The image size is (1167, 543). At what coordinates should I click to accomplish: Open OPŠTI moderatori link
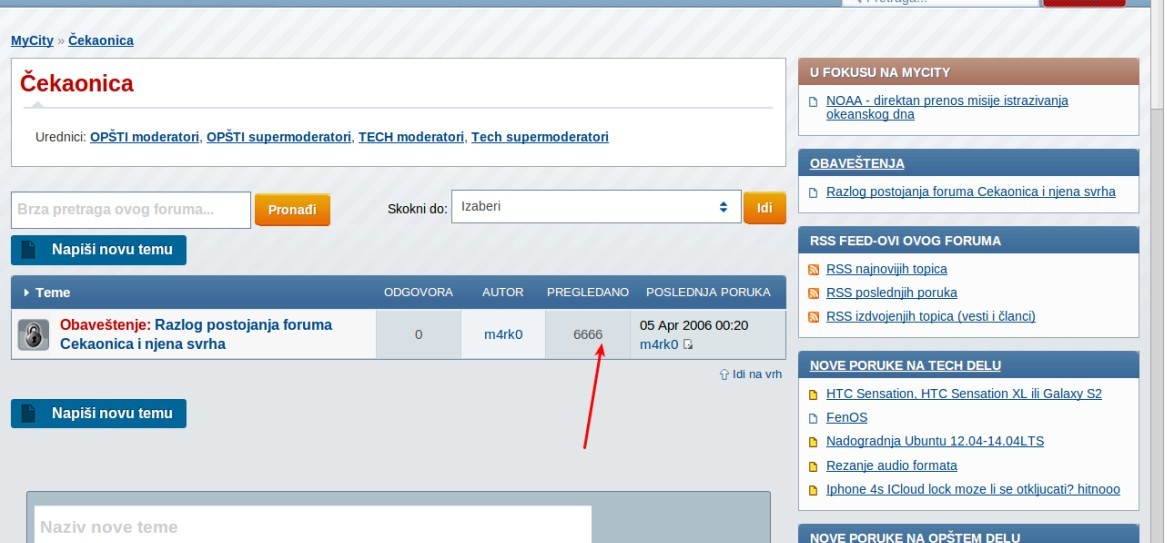[144, 137]
